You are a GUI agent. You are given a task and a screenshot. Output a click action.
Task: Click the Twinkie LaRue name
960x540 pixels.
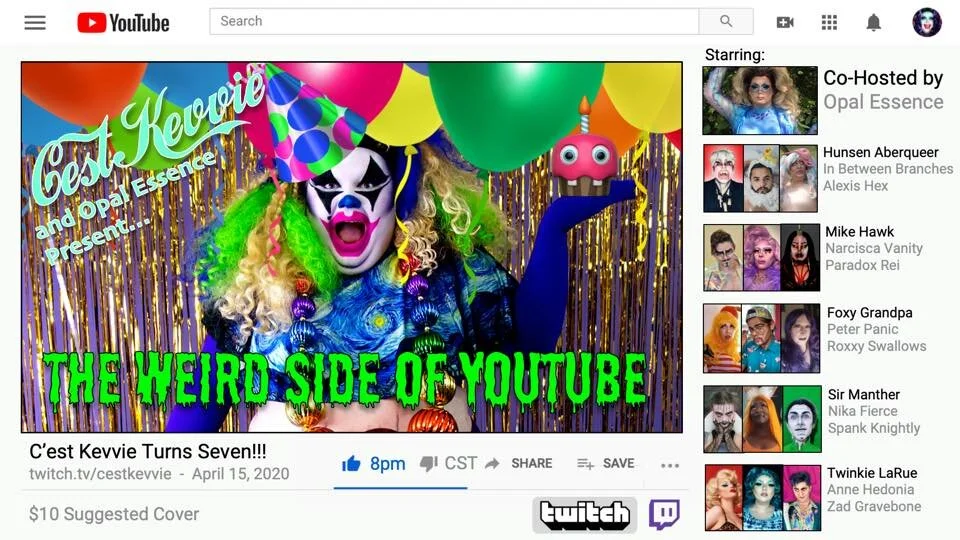(x=872, y=473)
